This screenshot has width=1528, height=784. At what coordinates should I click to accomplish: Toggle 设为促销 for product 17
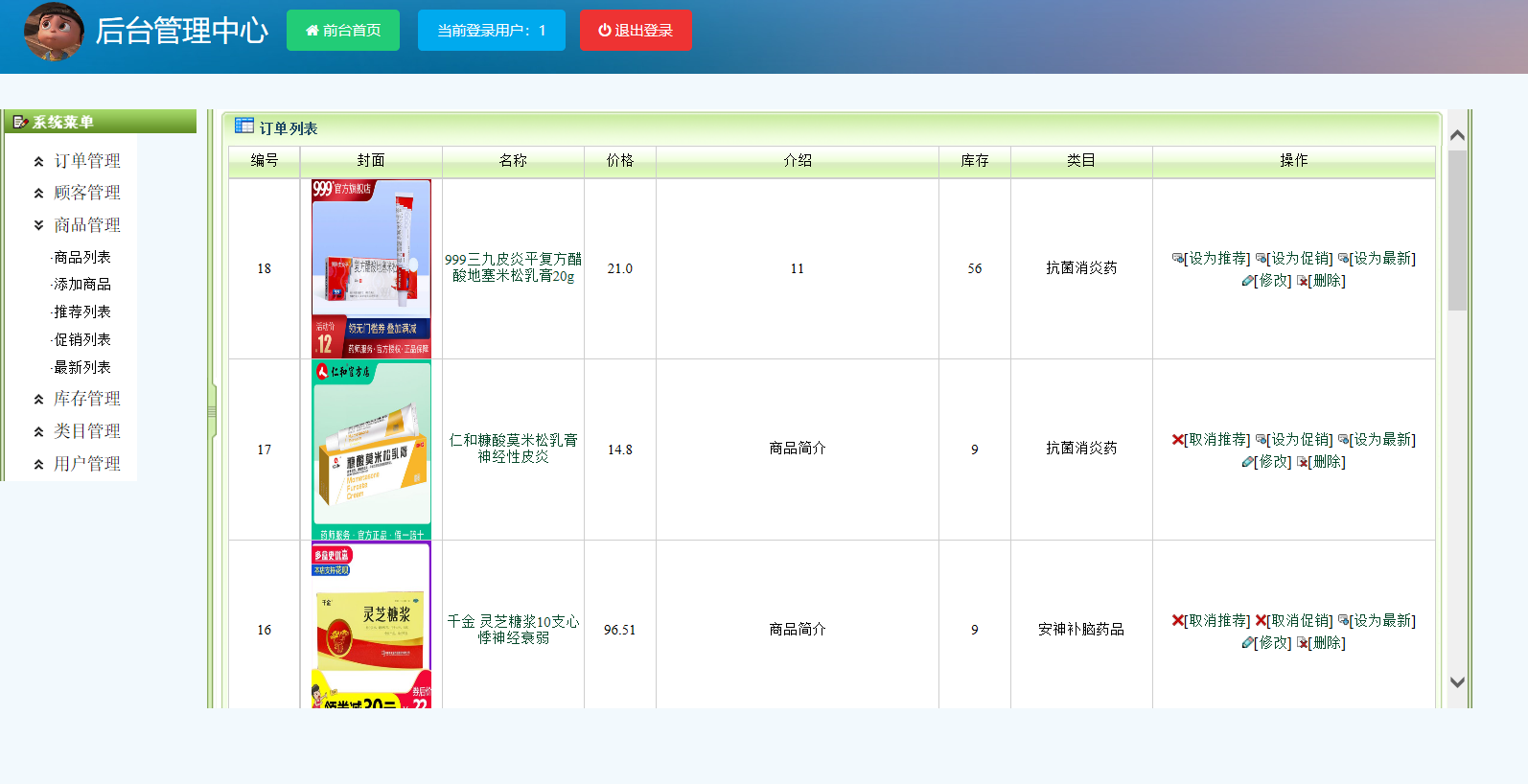[x=1300, y=439]
